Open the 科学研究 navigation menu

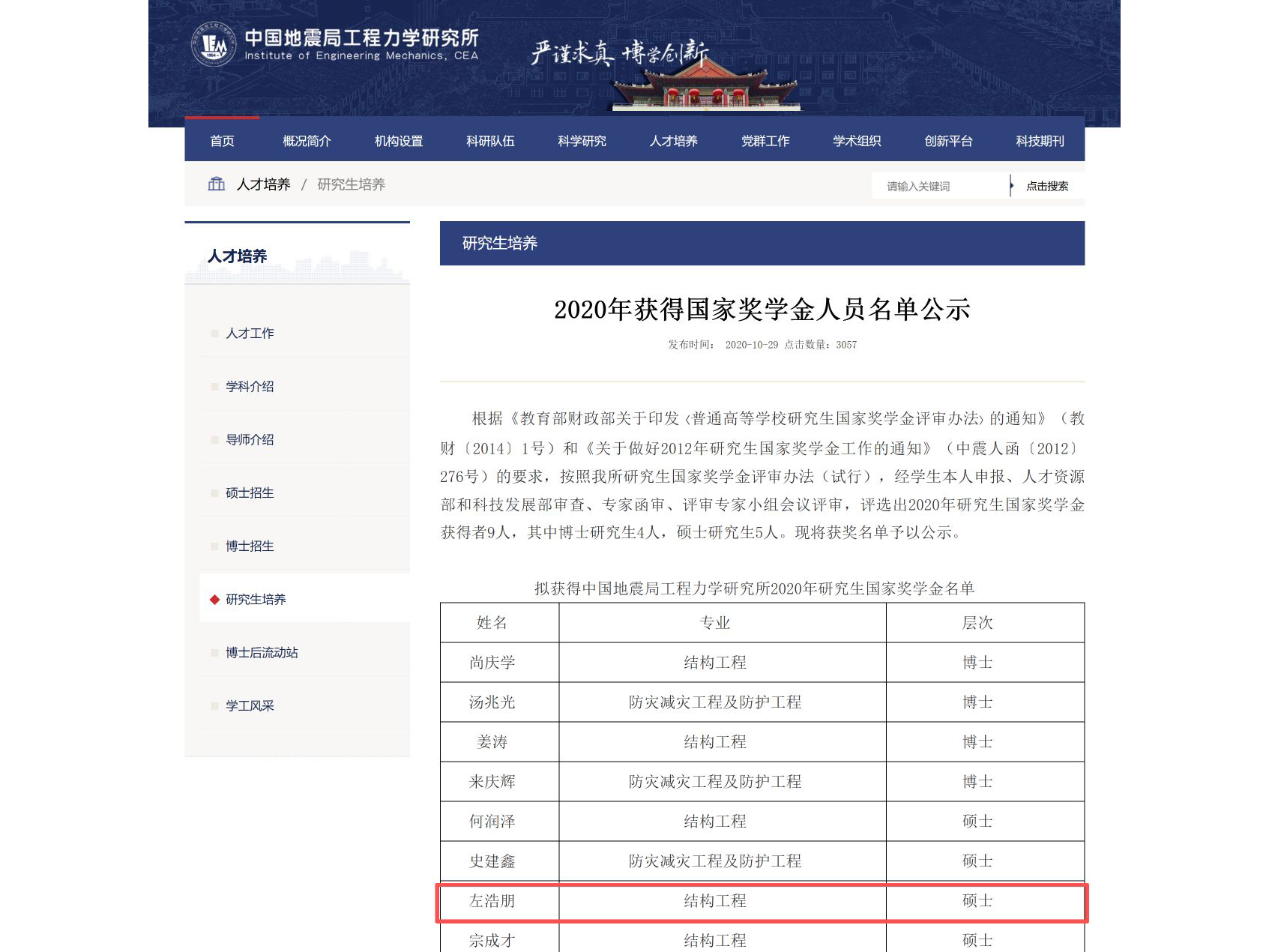(x=583, y=140)
